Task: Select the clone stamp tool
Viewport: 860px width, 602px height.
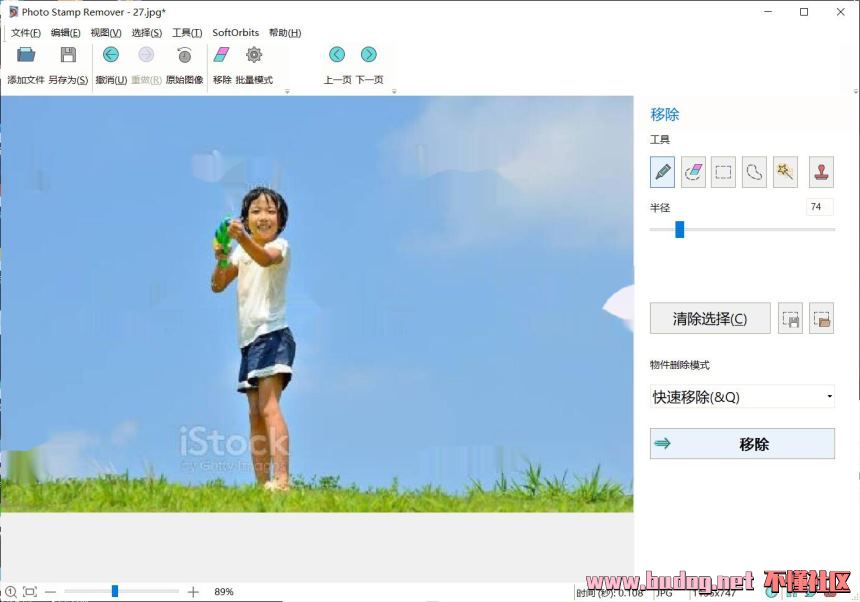Action: pos(821,172)
